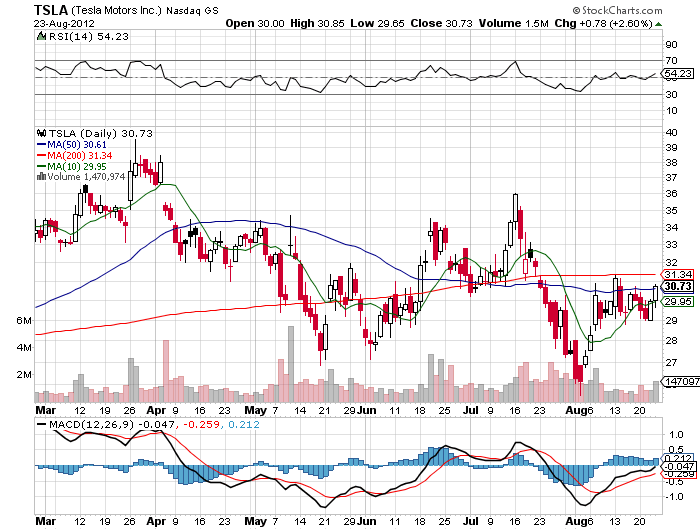The height and width of the screenshot is (530, 700).
Task: Click the 23-Aug-2012 date label
Action: coord(64,23)
